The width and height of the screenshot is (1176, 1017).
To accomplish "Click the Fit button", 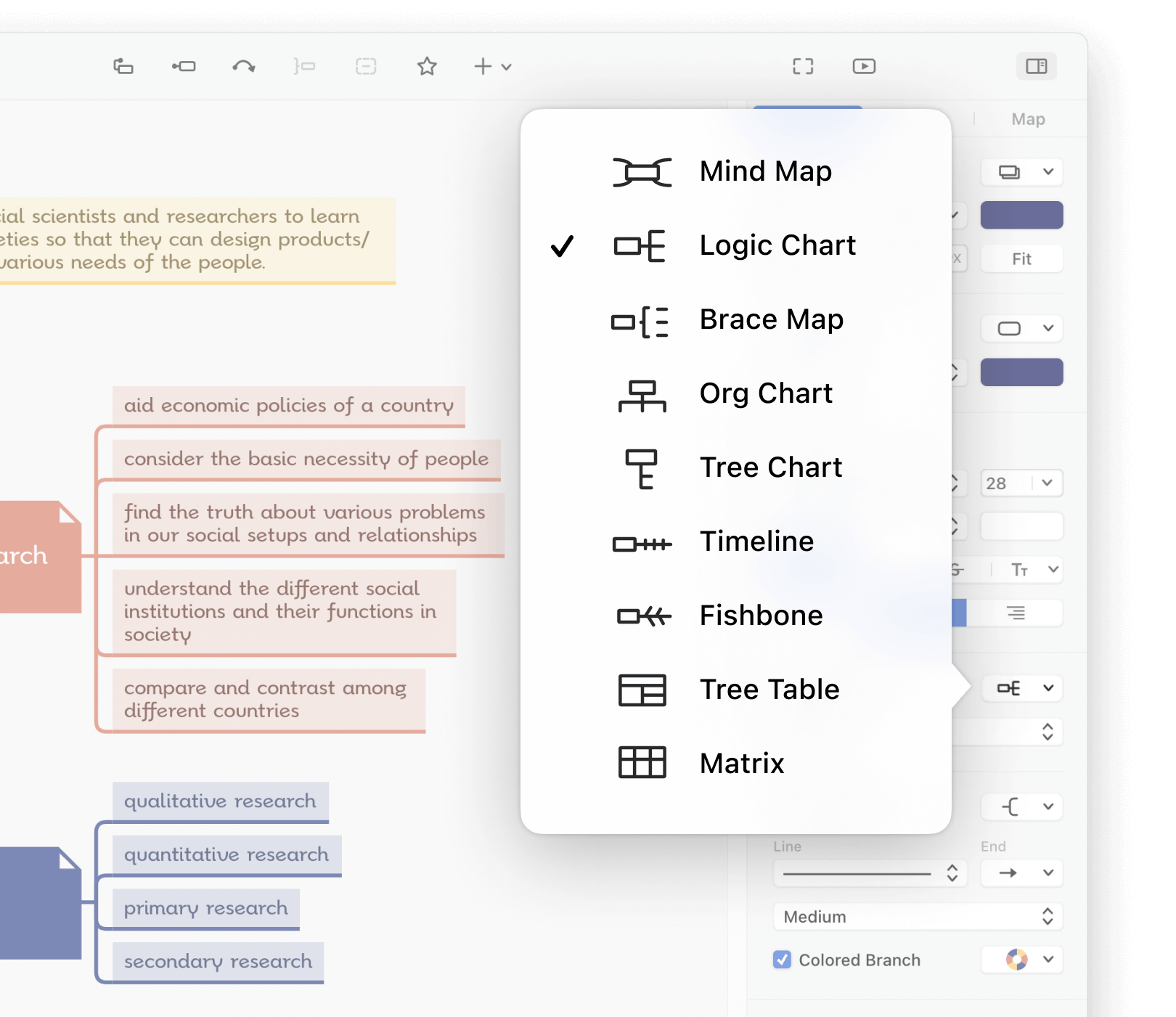I will (x=1021, y=258).
